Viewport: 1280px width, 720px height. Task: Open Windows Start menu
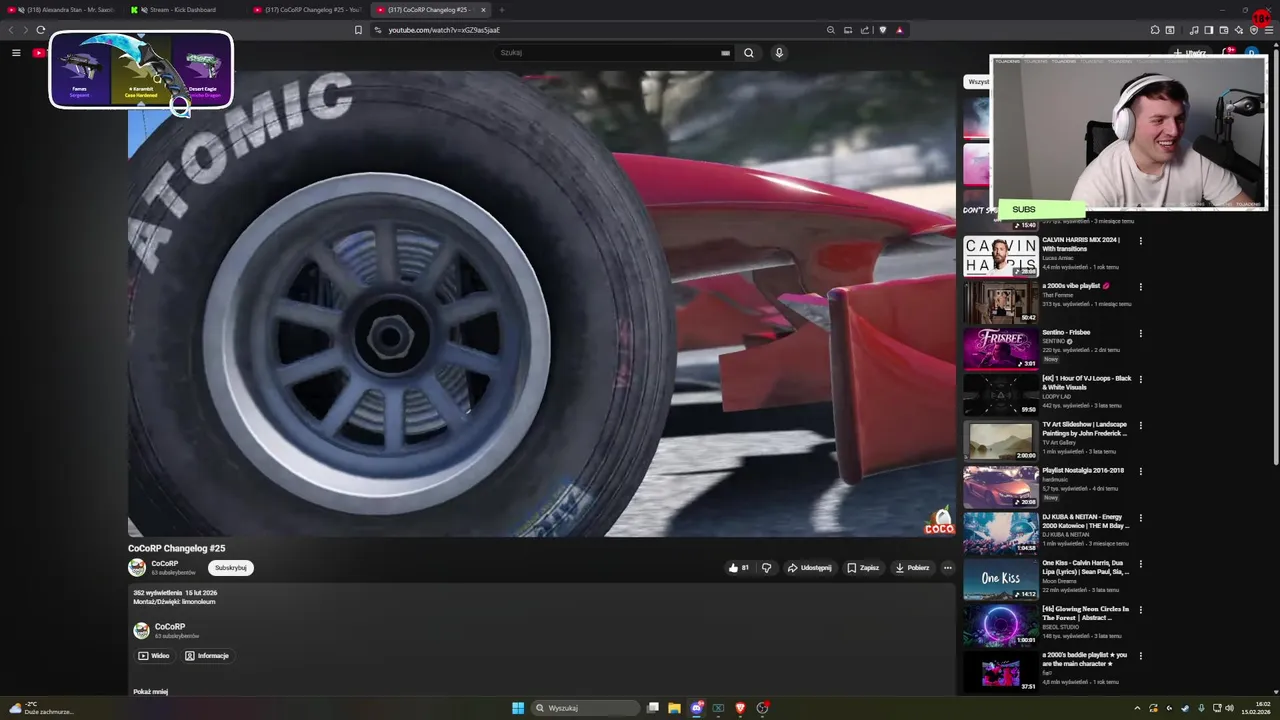click(x=518, y=708)
